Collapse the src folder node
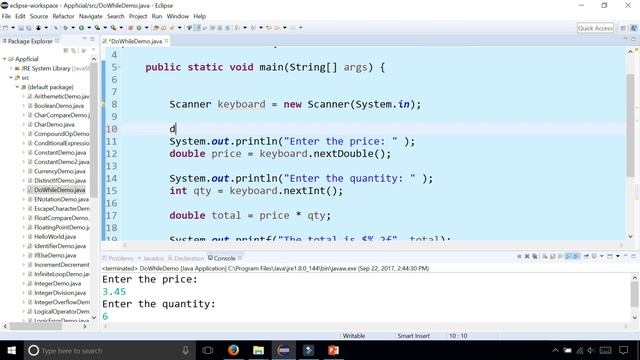Image resolution: width=640 pixels, height=360 pixels. click(11, 78)
